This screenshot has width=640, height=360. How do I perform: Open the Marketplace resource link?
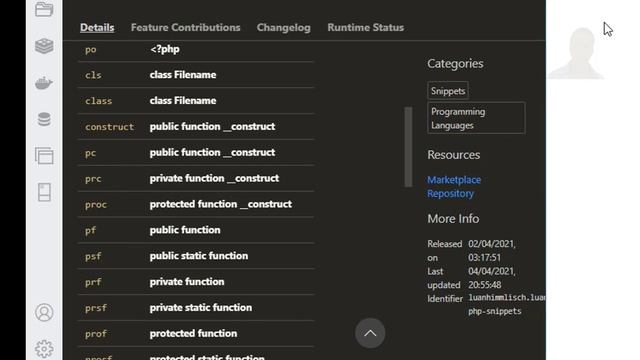pyautogui.click(x=454, y=180)
